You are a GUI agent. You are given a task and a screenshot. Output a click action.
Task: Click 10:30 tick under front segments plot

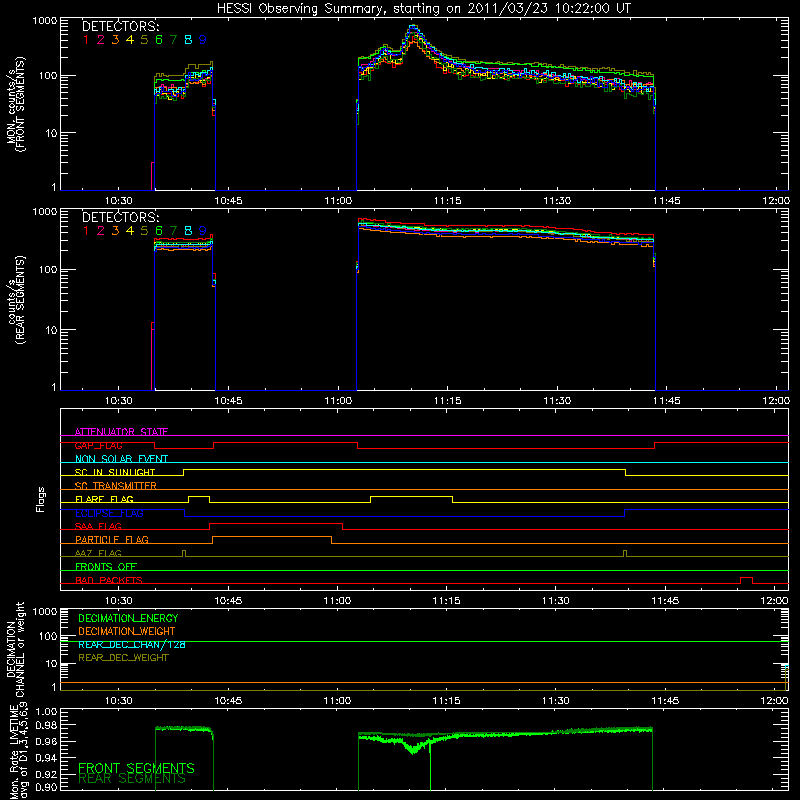[x=118, y=201]
